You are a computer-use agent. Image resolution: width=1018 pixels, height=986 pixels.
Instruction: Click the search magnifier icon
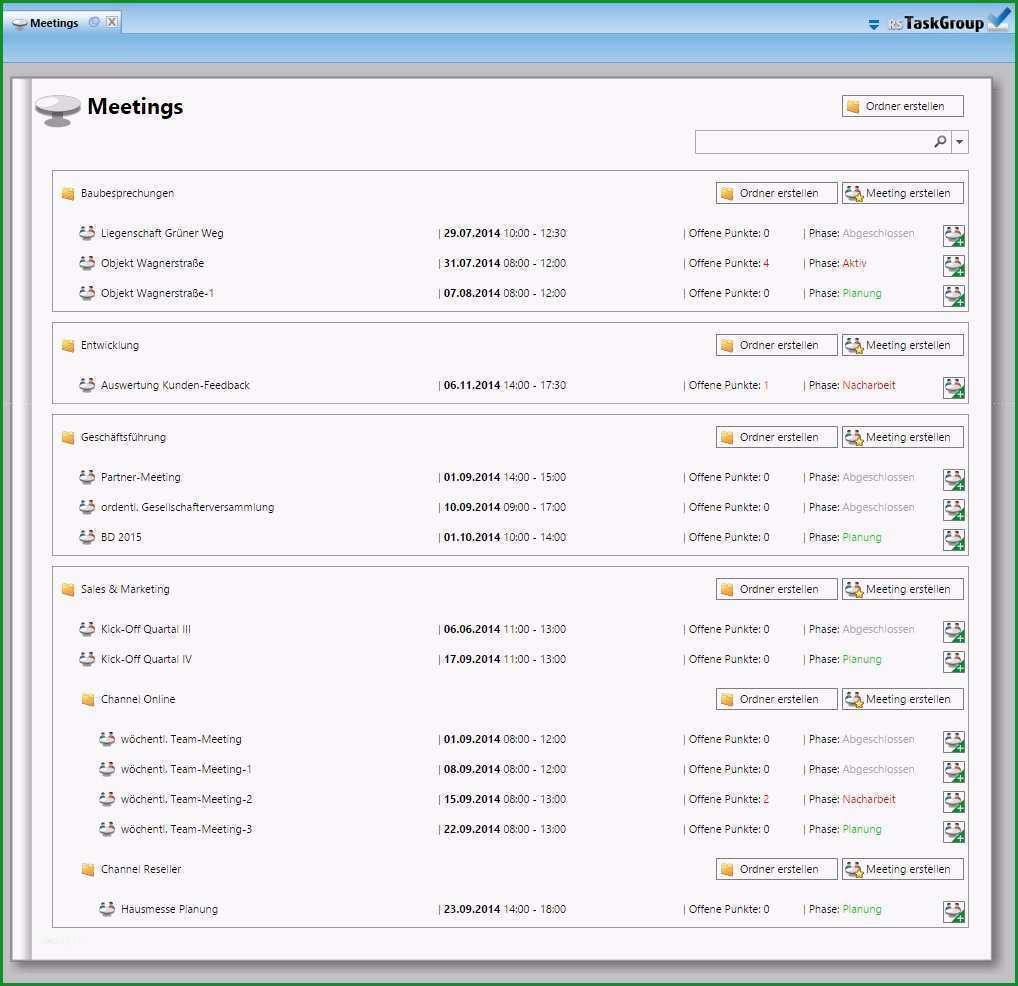point(939,141)
